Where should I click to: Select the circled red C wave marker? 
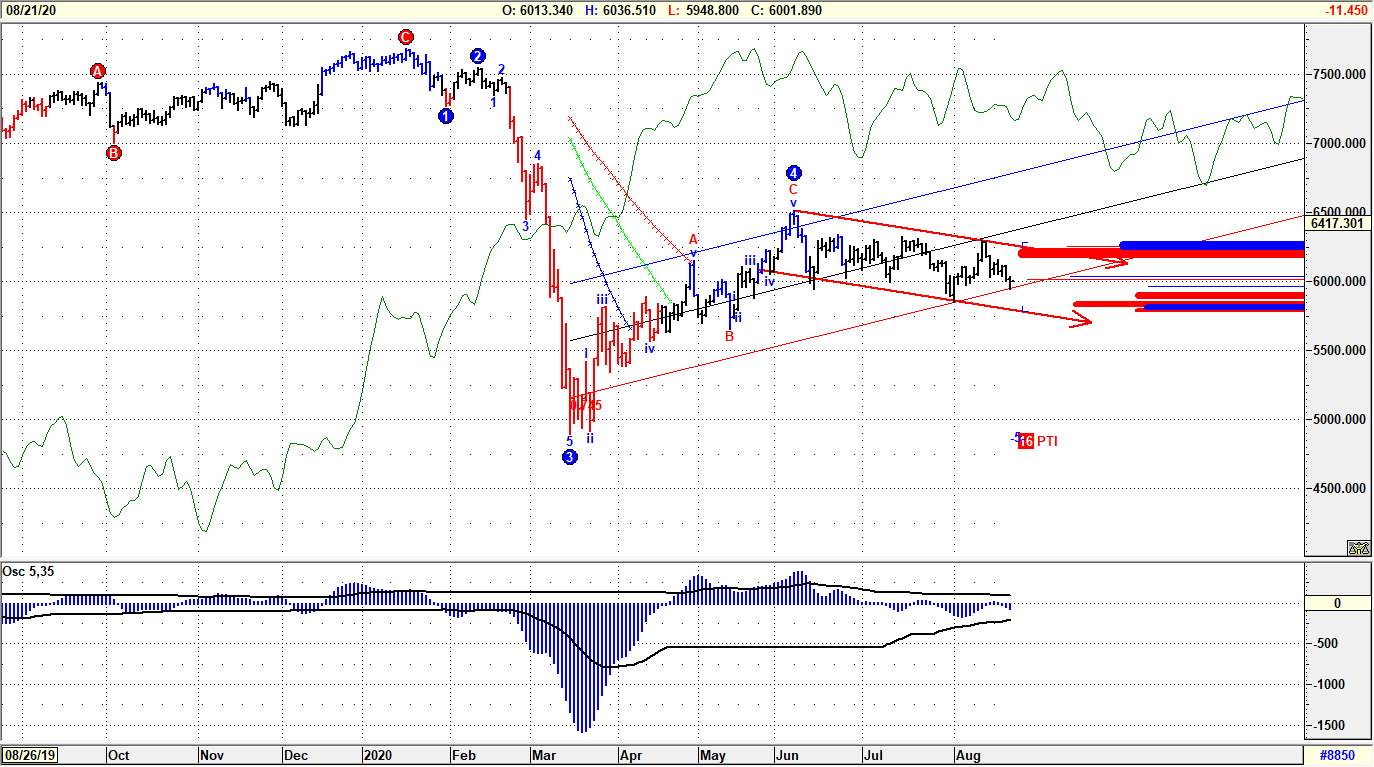(406, 37)
